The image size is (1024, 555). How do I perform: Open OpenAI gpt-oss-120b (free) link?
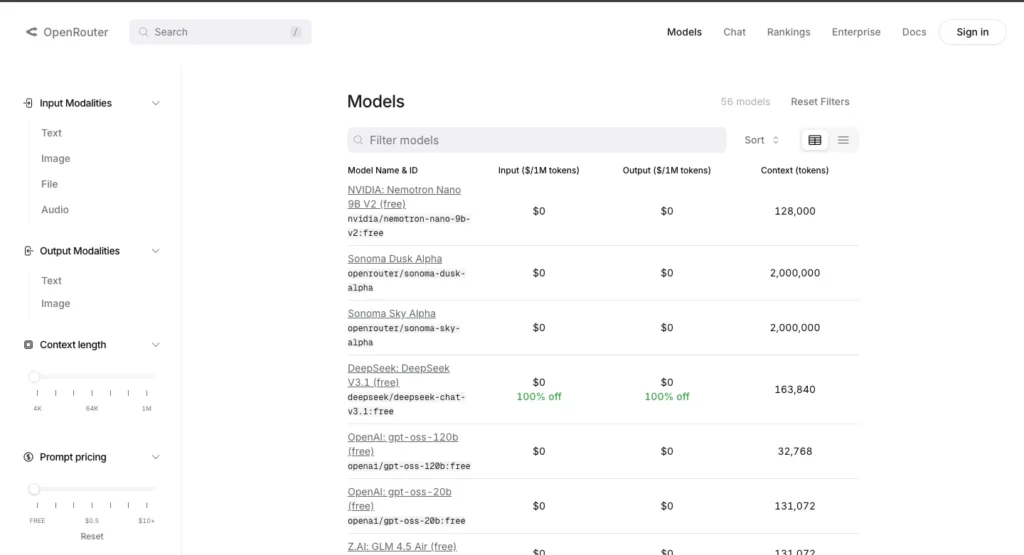[x=403, y=444]
